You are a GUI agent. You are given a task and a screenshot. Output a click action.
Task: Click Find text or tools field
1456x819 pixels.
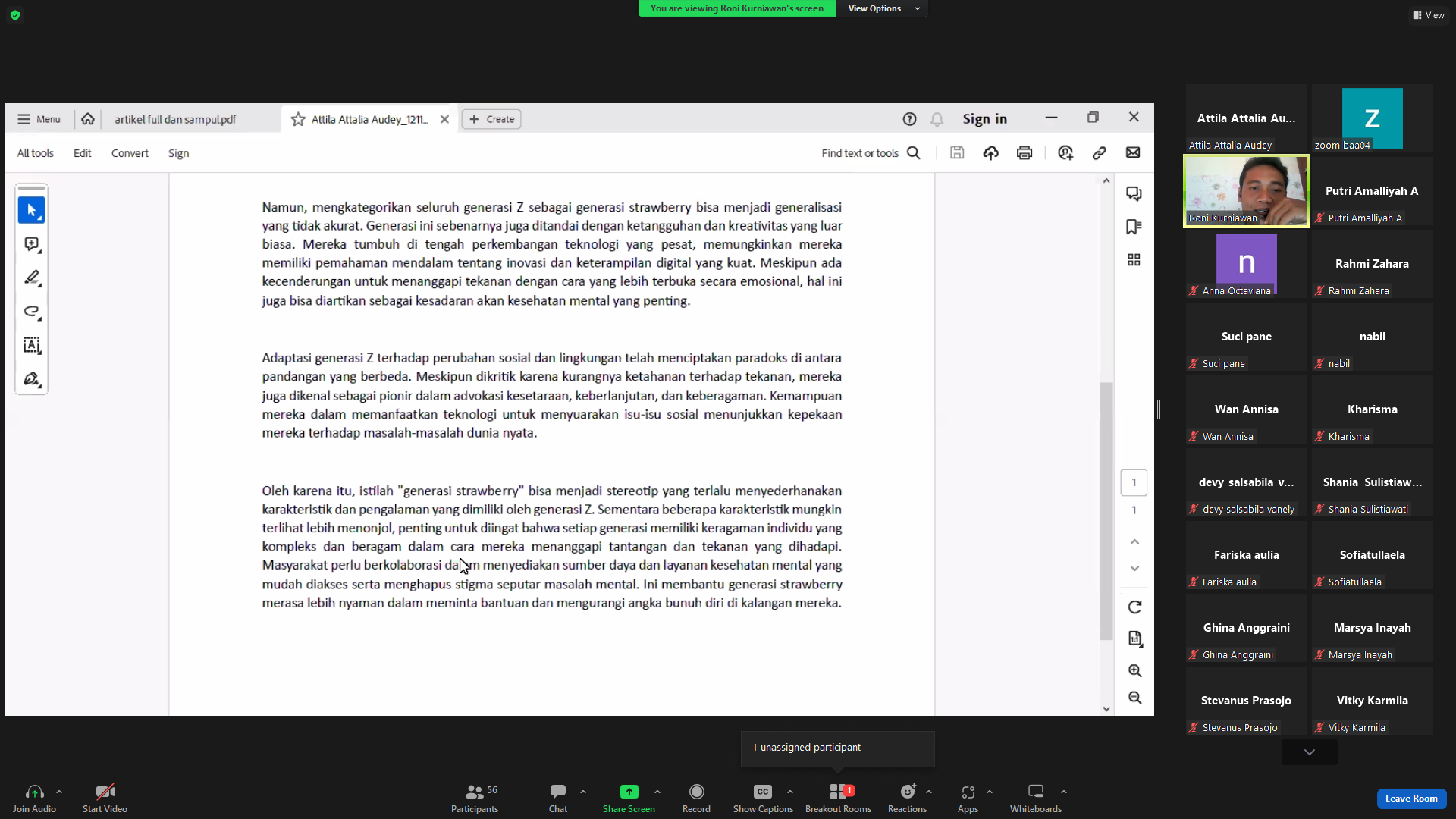pos(860,153)
